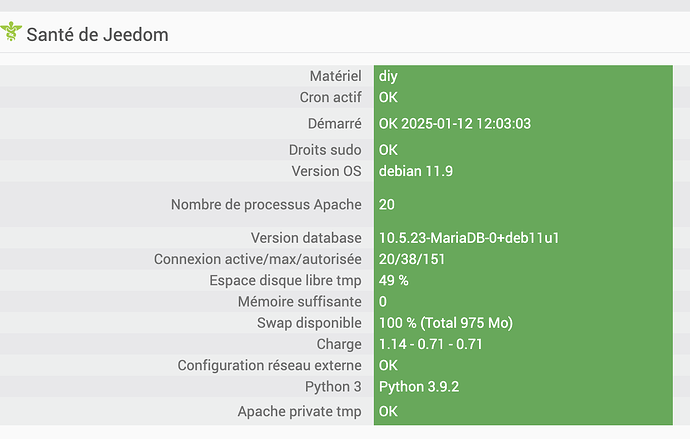This screenshot has height=439, width=690.
Task: Select the Connexion active/max/autorisée label
Action: (257, 259)
